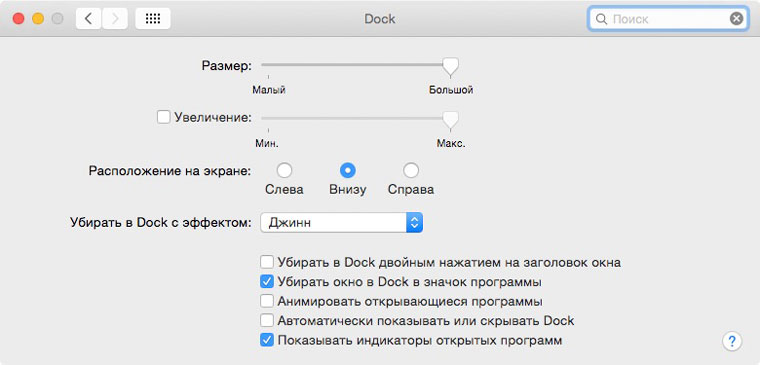The image size is (760, 365).
Task: Go forward with the right chevron button
Action: coord(115,19)
